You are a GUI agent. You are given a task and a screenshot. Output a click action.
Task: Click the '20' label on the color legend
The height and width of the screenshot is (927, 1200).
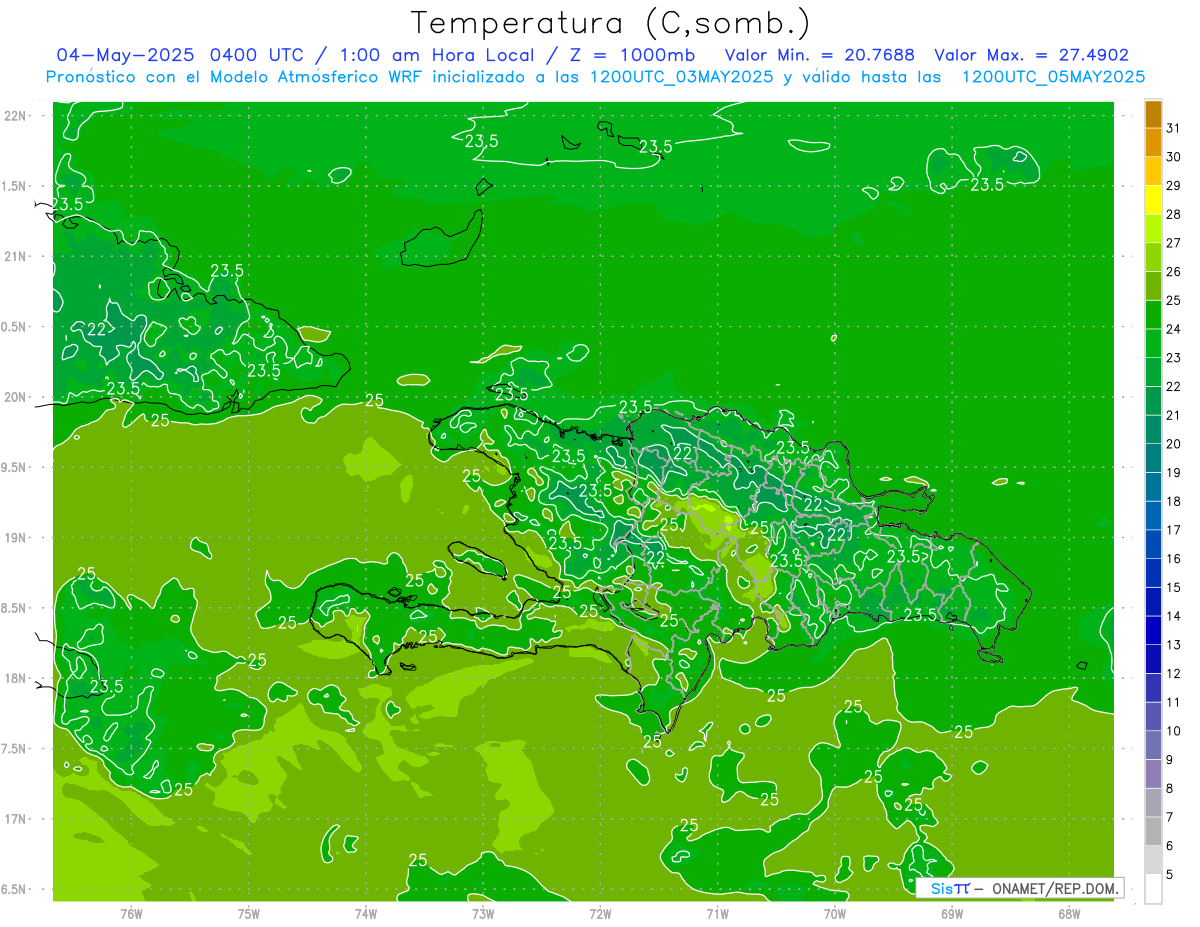1174,444
